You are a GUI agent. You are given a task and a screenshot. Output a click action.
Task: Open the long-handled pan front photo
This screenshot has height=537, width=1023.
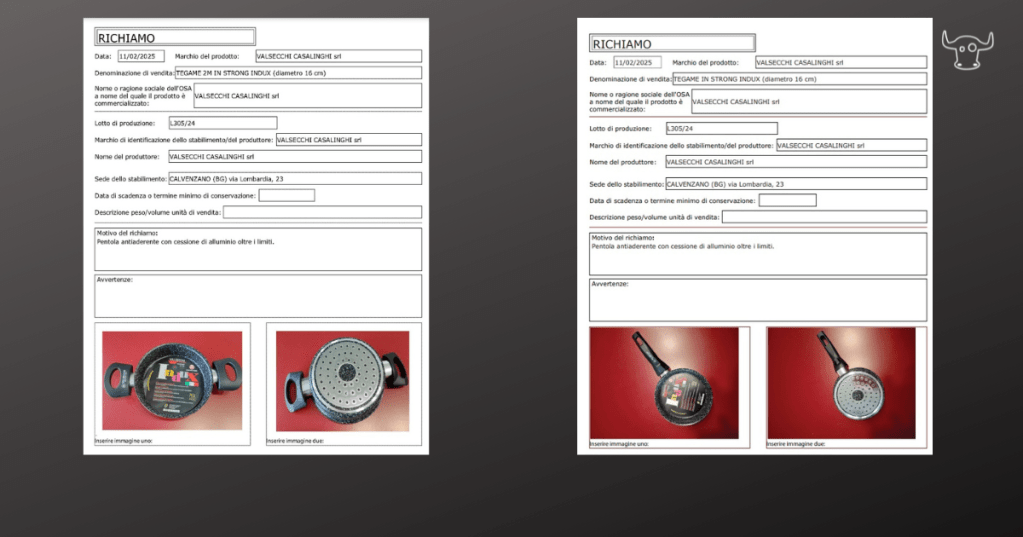pos(664,382)
